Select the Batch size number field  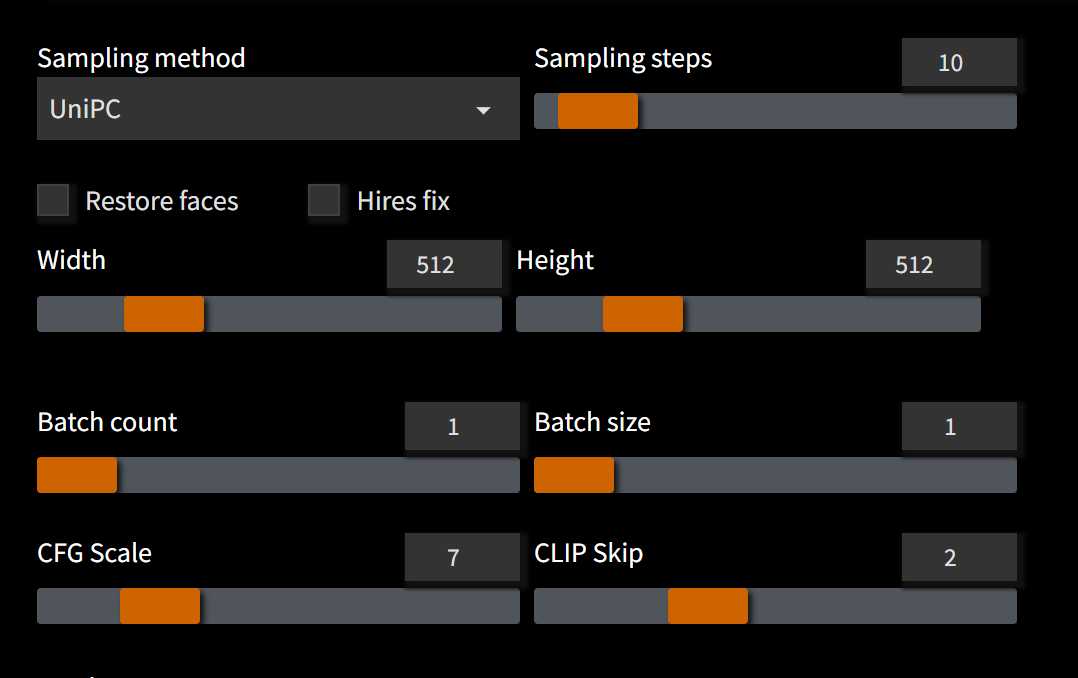[x=959, y=426]
